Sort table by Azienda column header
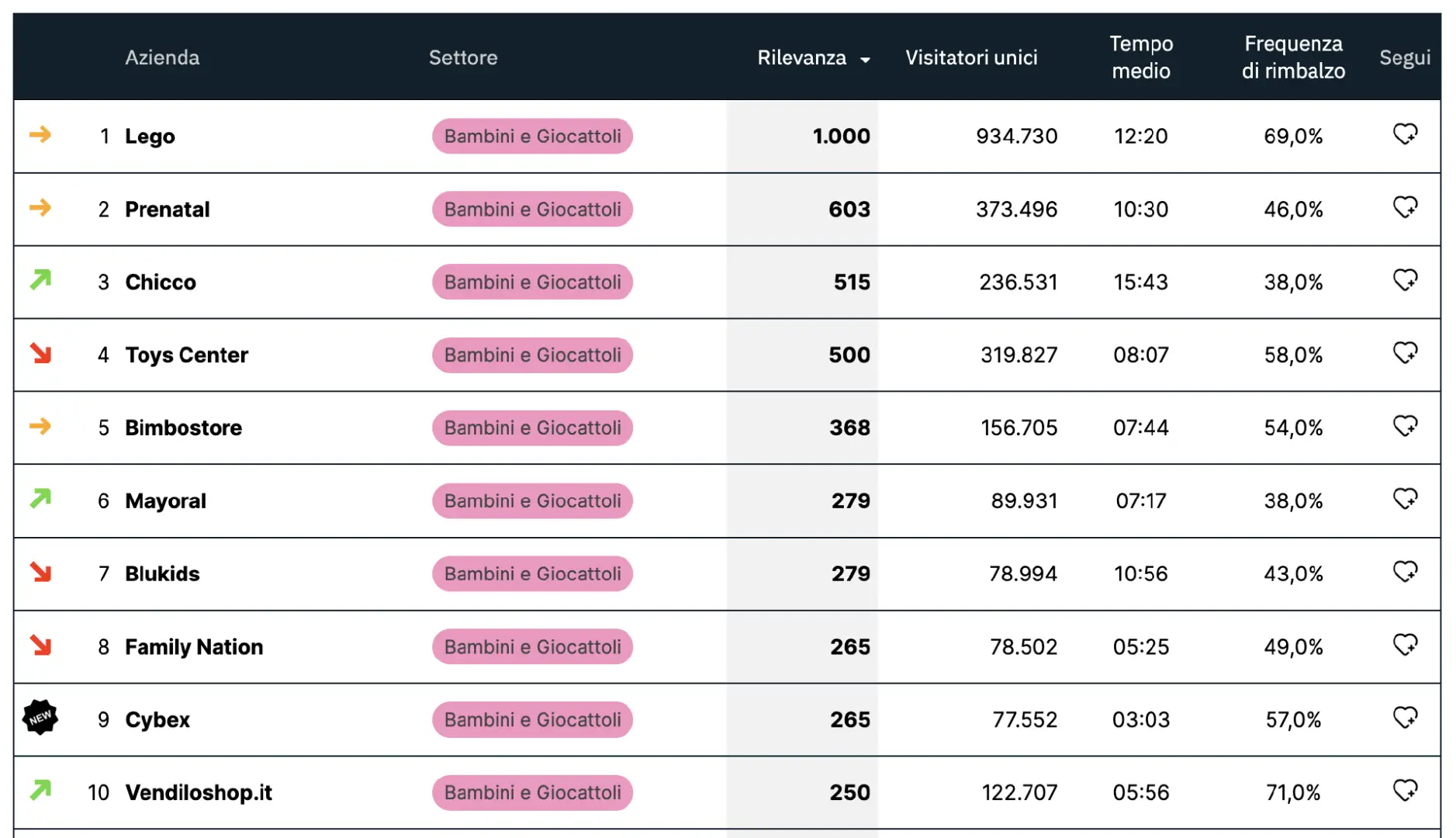The height and width of the screenshot is (838, 1456). coord(162,57)
